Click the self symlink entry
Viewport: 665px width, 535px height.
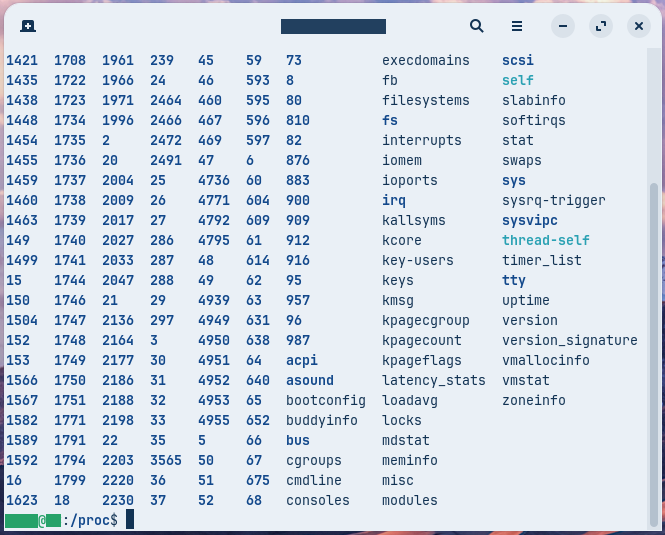click(518, 80)
